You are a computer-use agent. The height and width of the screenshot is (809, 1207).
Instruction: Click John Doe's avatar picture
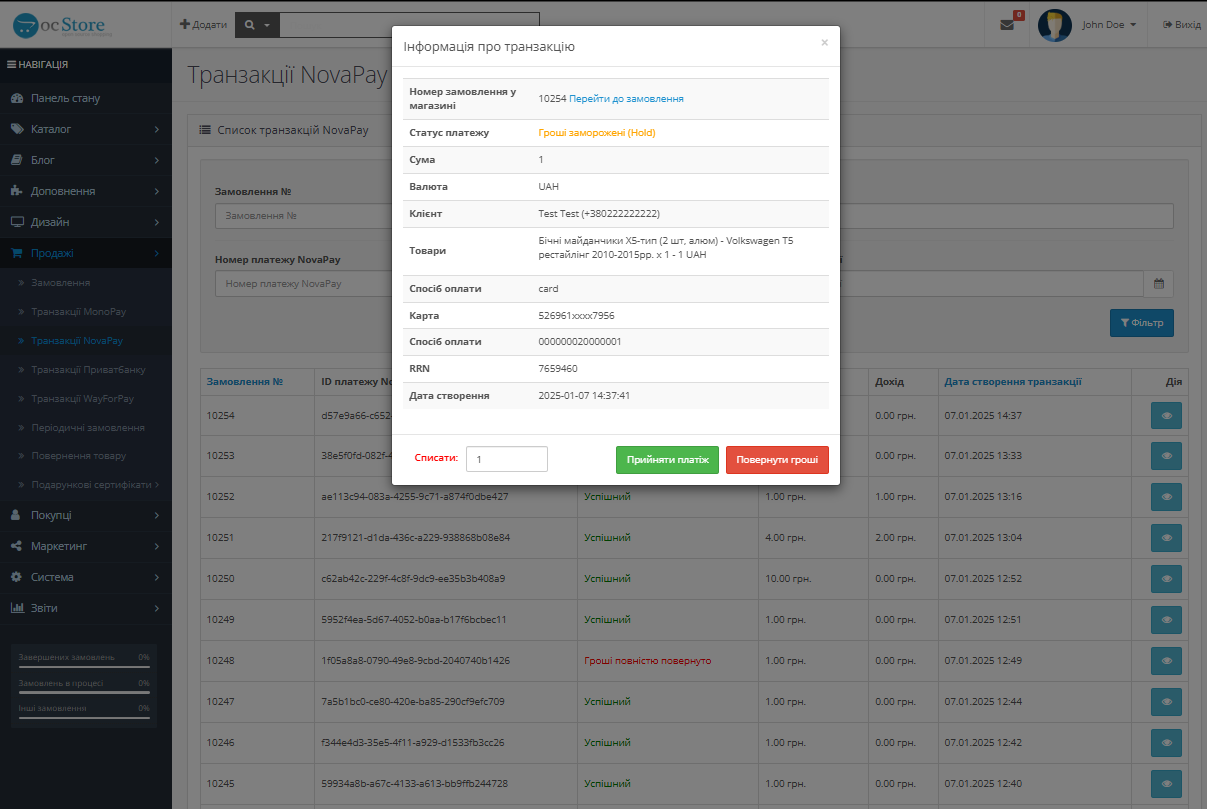[x=1055, y=25]
